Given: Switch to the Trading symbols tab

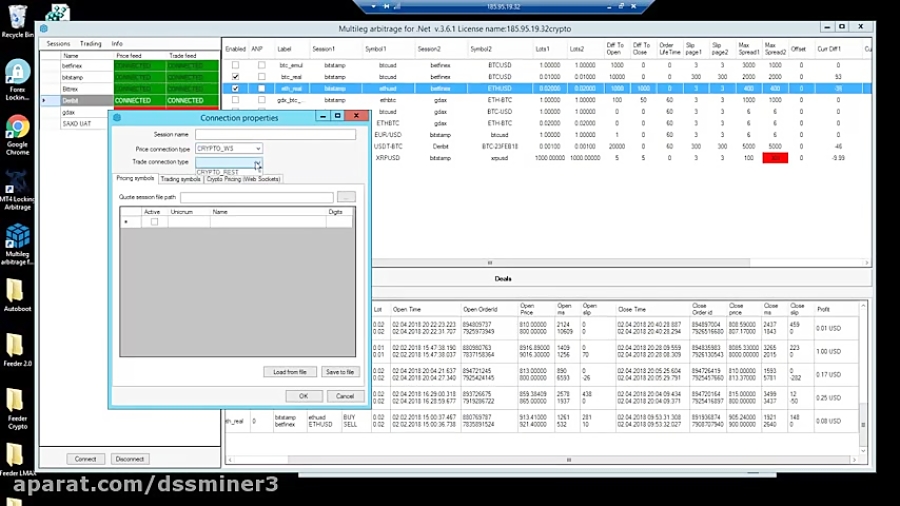Looking at the screenshot, I should tap(181, 179).
